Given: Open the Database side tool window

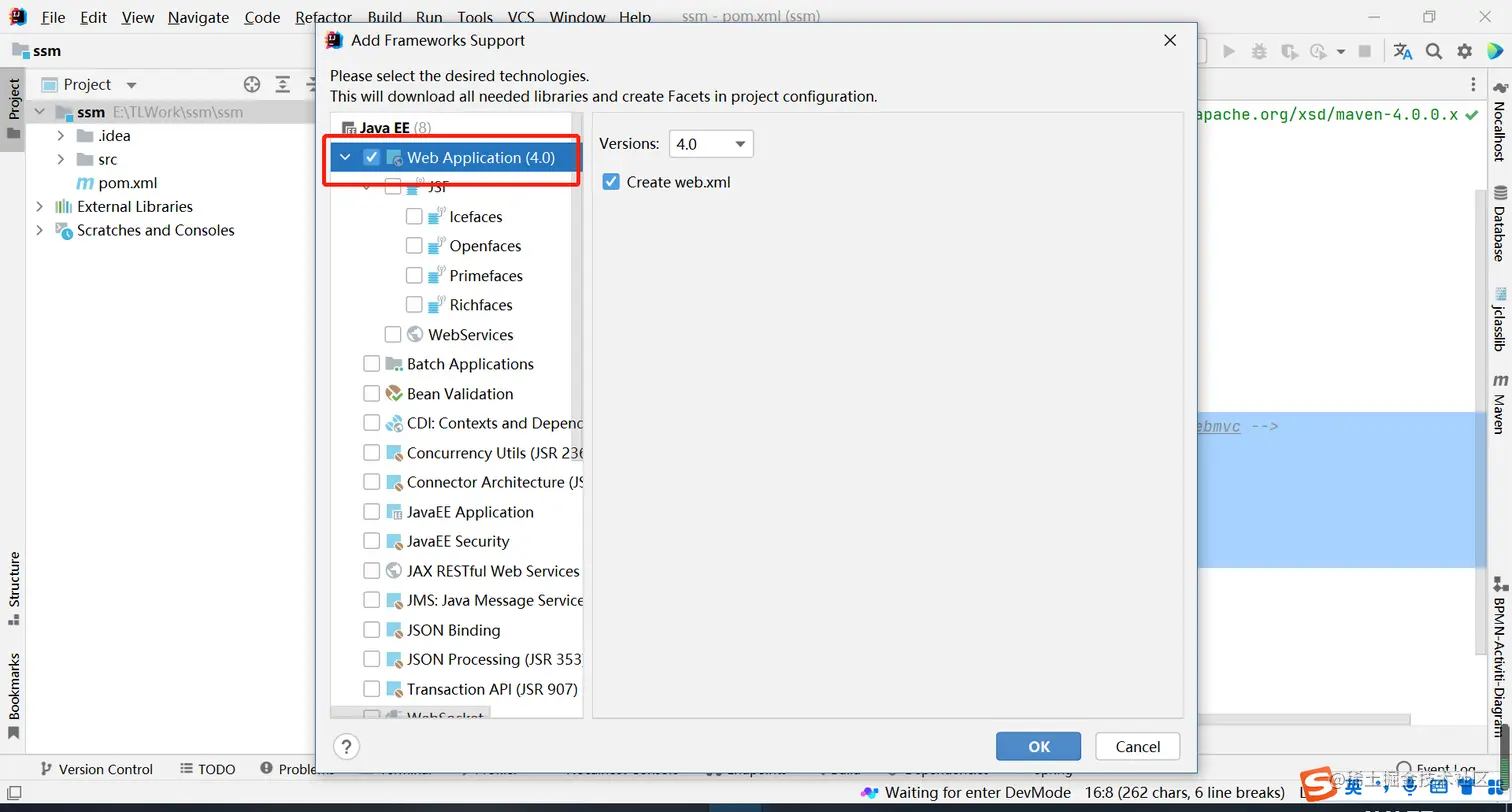Looking at the screenshot, I should (x=1499, y=223).
